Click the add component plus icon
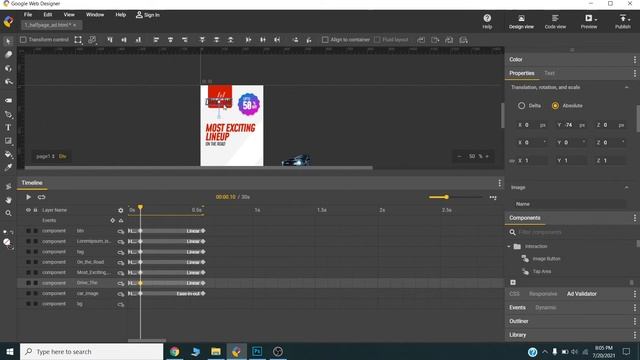Viewport: 640px width, 360px height. 513,282
